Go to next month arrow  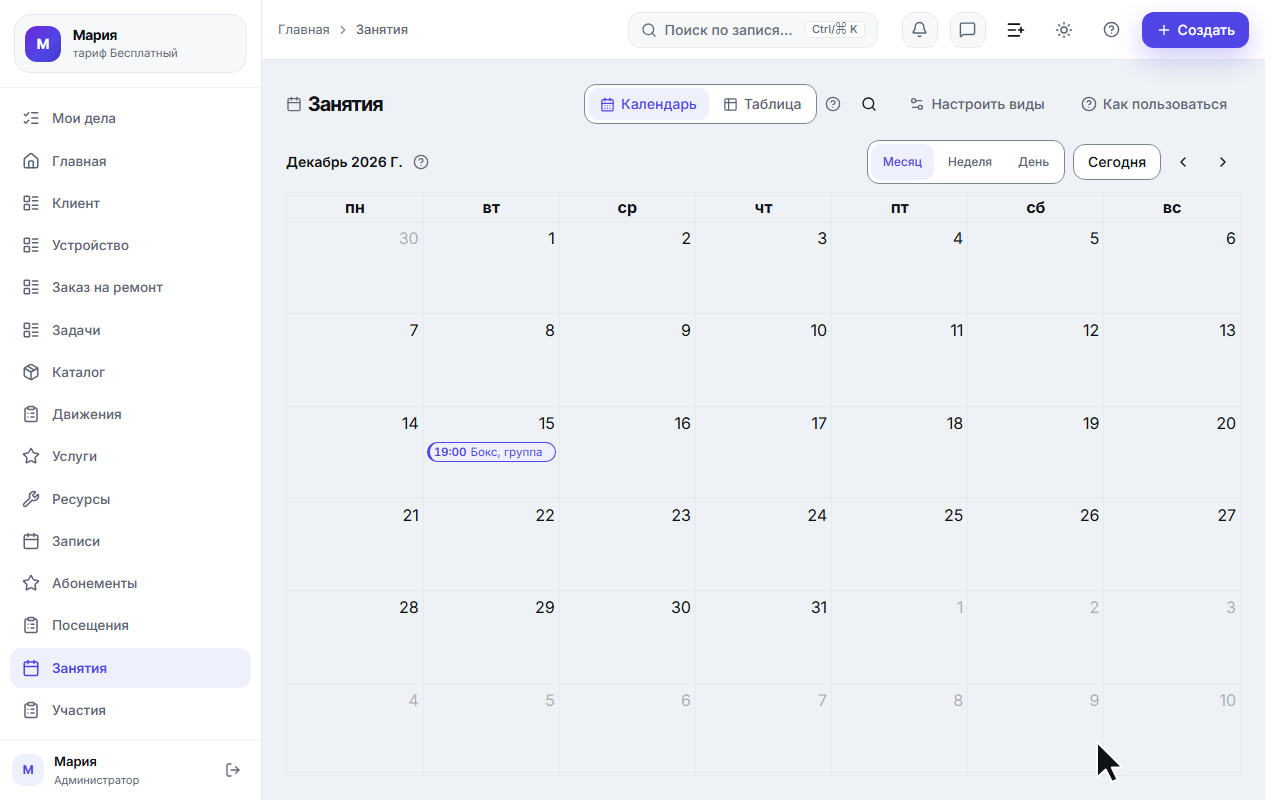(1222, 162)
